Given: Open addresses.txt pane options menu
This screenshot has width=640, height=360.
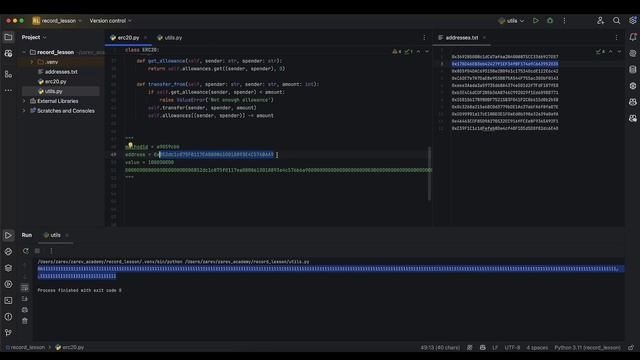Looking at the screenshot, I should coord(616,38).
